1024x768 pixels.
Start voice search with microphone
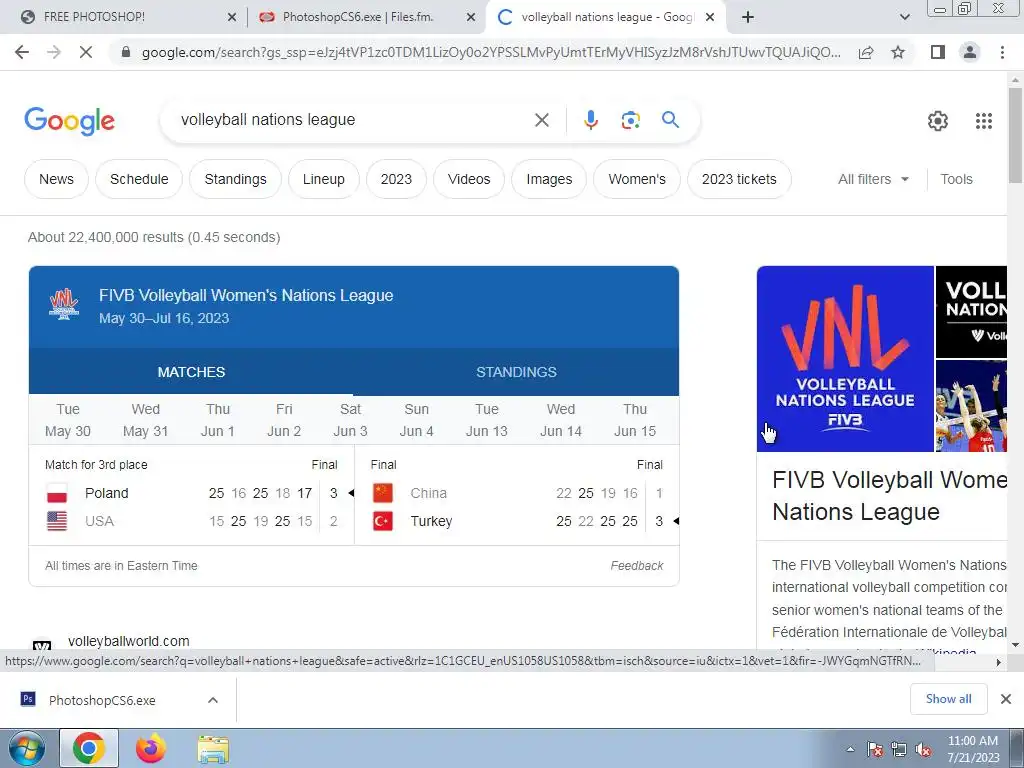pyautogui.click(x=590, y=120)
